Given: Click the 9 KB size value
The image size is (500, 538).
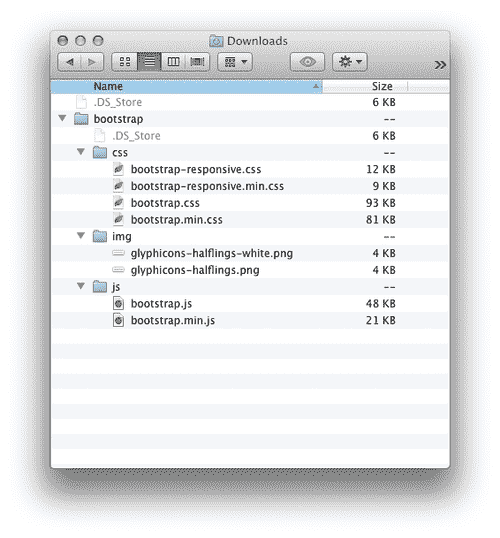Looking at the screenshot, I should pos(384,186).
